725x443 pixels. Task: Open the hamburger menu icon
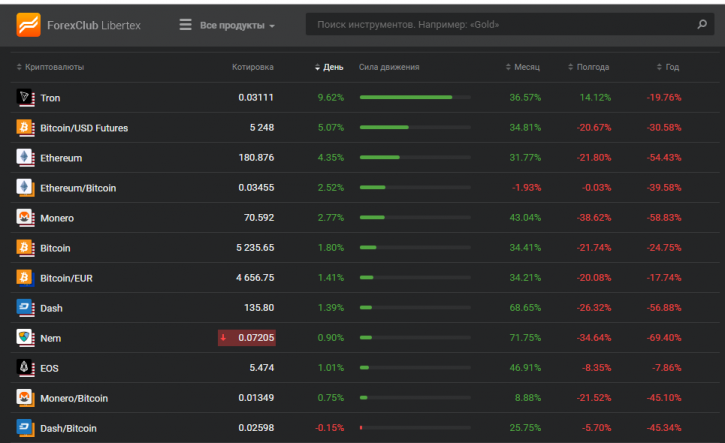[x=185, y=25]
